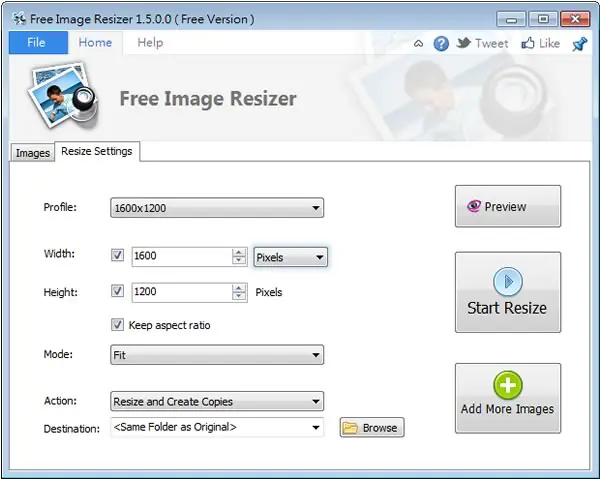This screenshot has width=600, height=479.
Task: Click the Browse button
Action: [372, 427]
